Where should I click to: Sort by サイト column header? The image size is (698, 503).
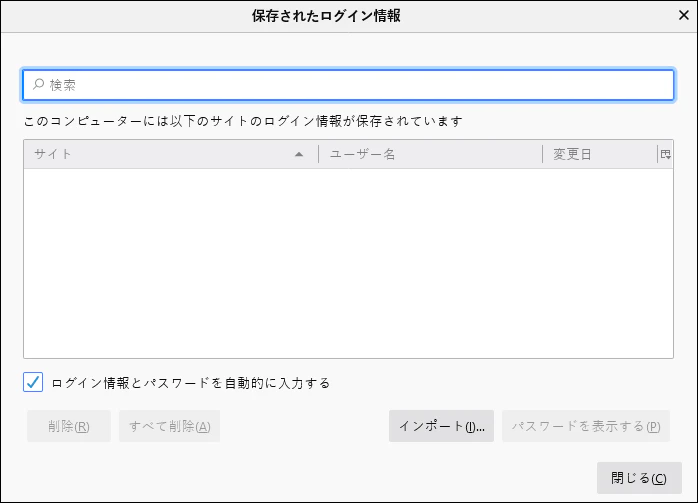[171, 154]
